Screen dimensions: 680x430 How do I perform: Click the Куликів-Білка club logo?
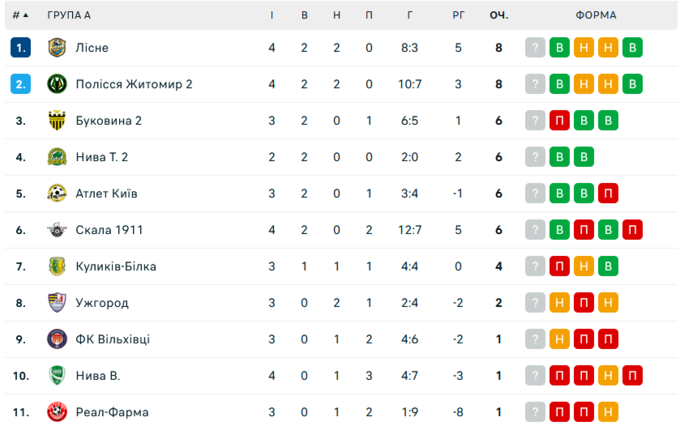click(57, 266)
